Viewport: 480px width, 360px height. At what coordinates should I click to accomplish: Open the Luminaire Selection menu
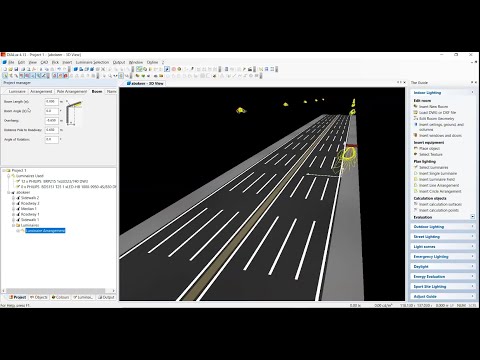tap(92, 62)
